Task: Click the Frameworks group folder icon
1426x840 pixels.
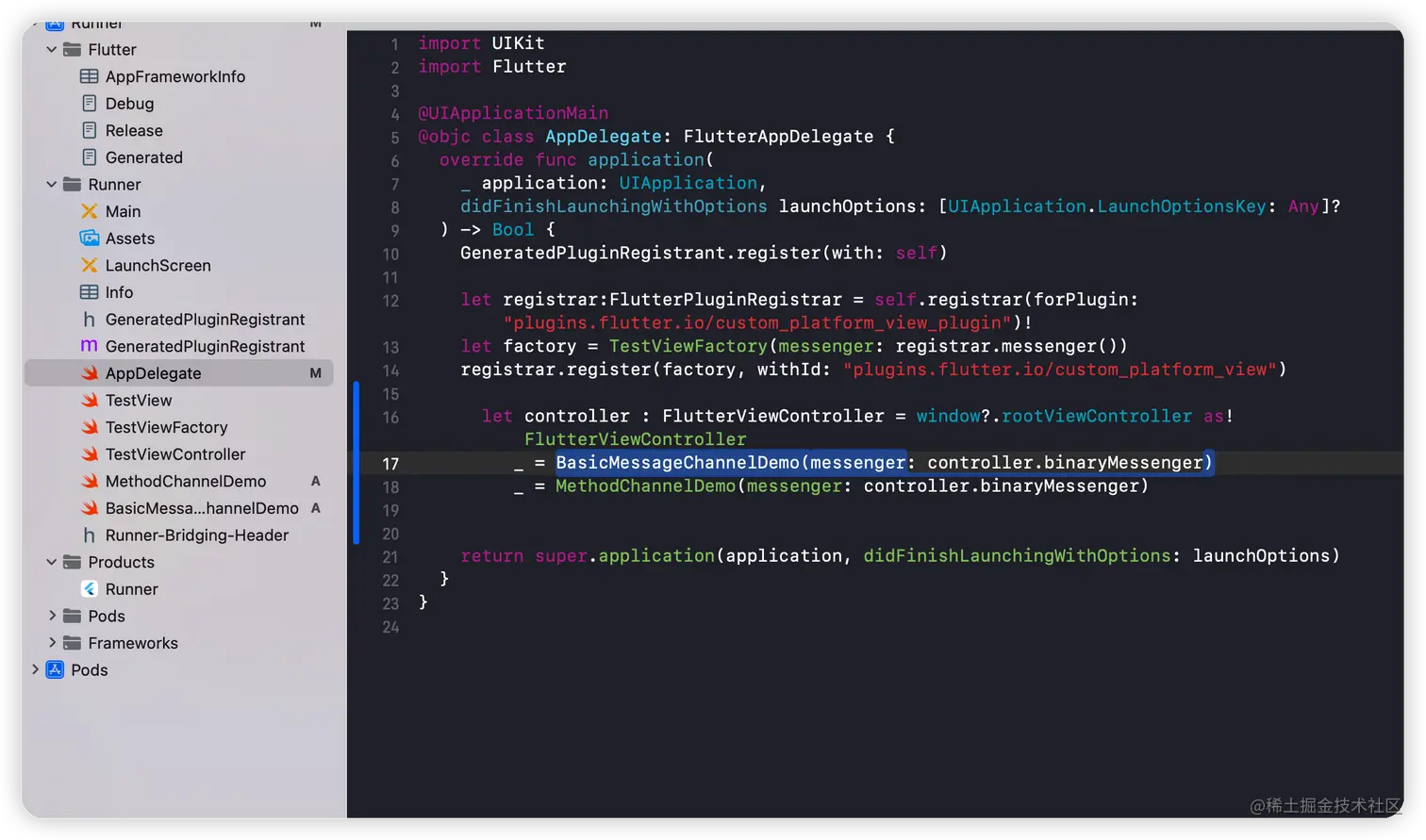Action: click(x=72, y=643)
